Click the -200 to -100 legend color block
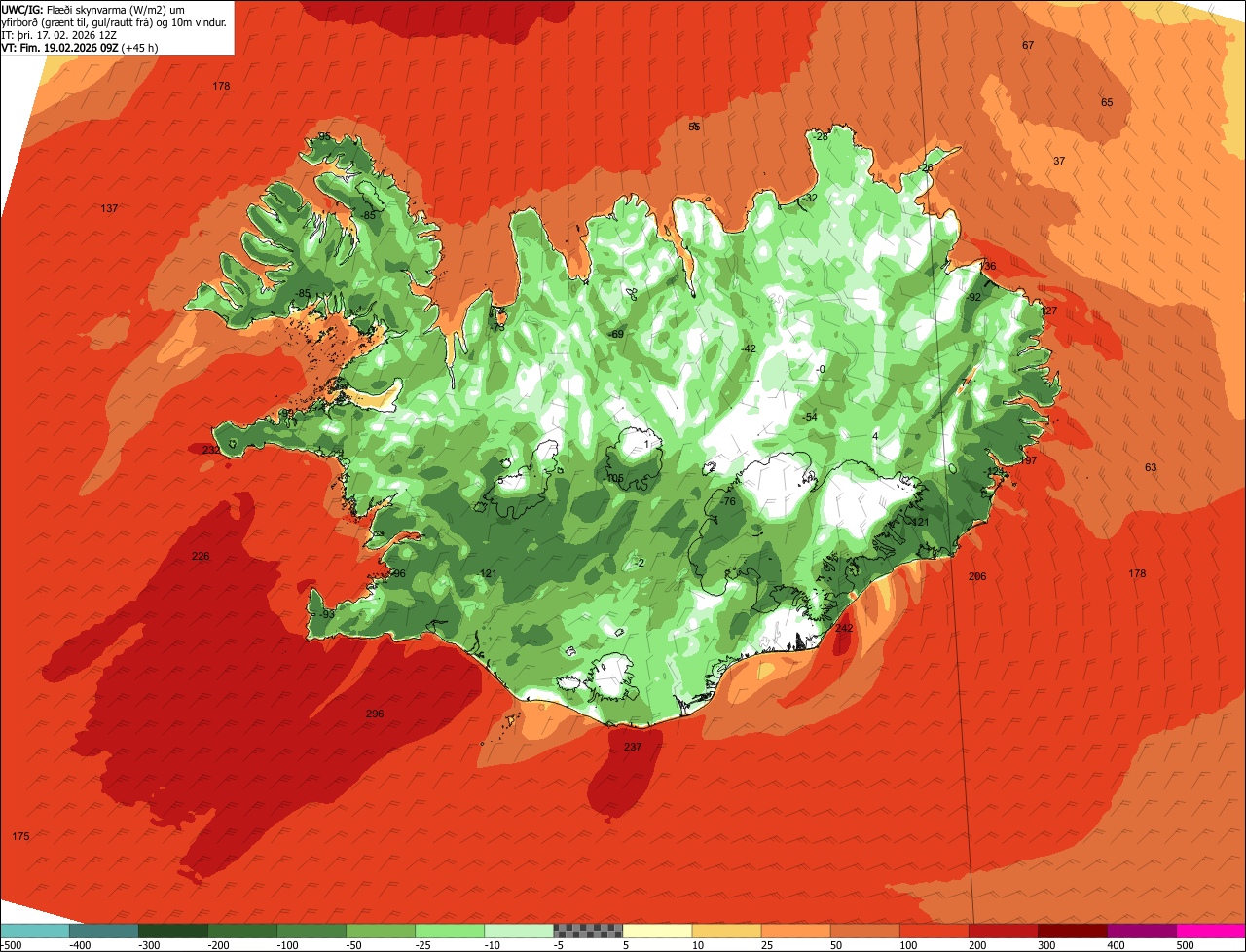The width and height of the screenshot is (1246, 952). [242, 931]
